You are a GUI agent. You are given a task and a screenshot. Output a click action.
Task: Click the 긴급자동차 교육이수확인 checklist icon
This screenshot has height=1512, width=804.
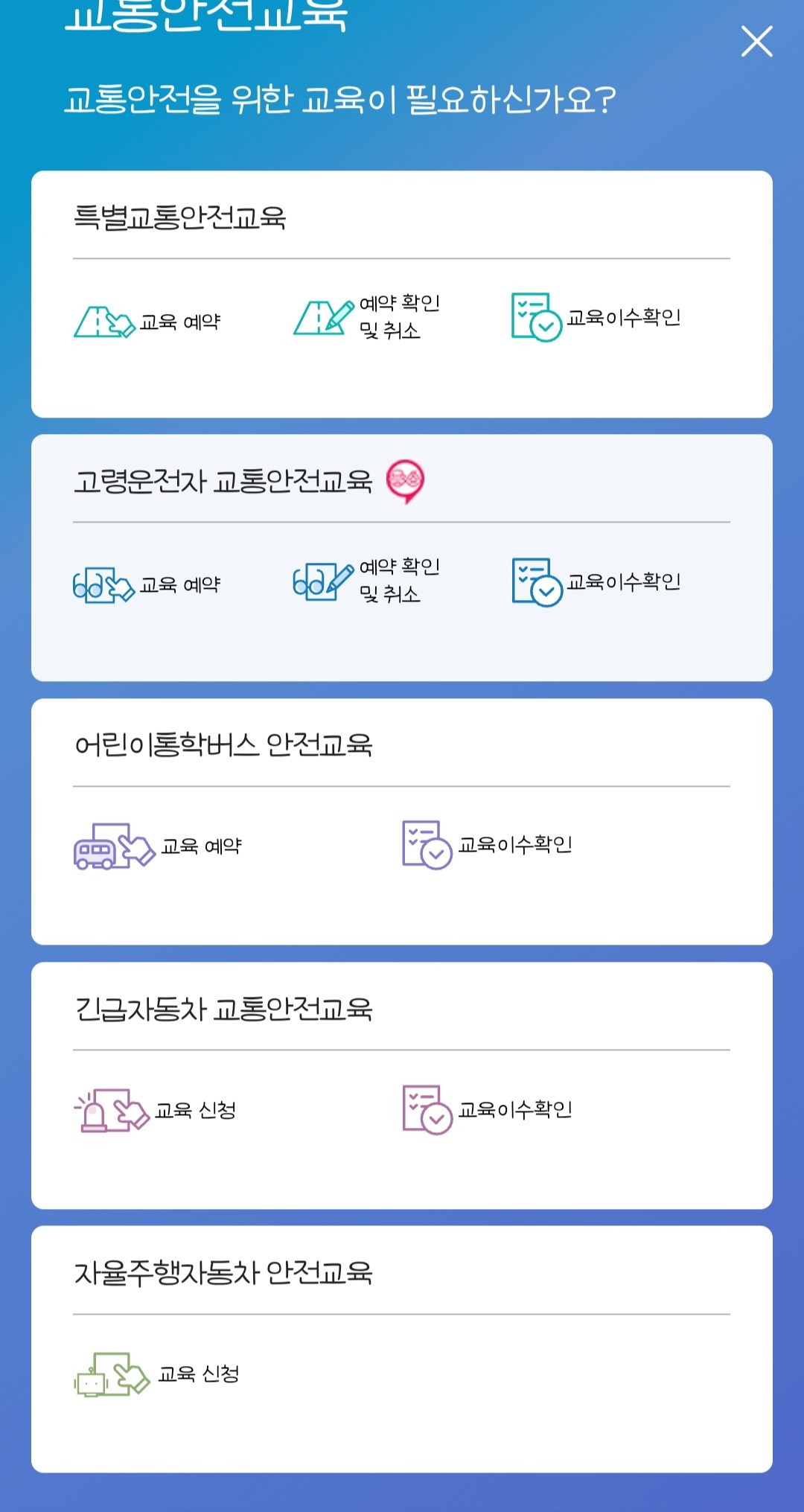click(x=427, y=1109)
